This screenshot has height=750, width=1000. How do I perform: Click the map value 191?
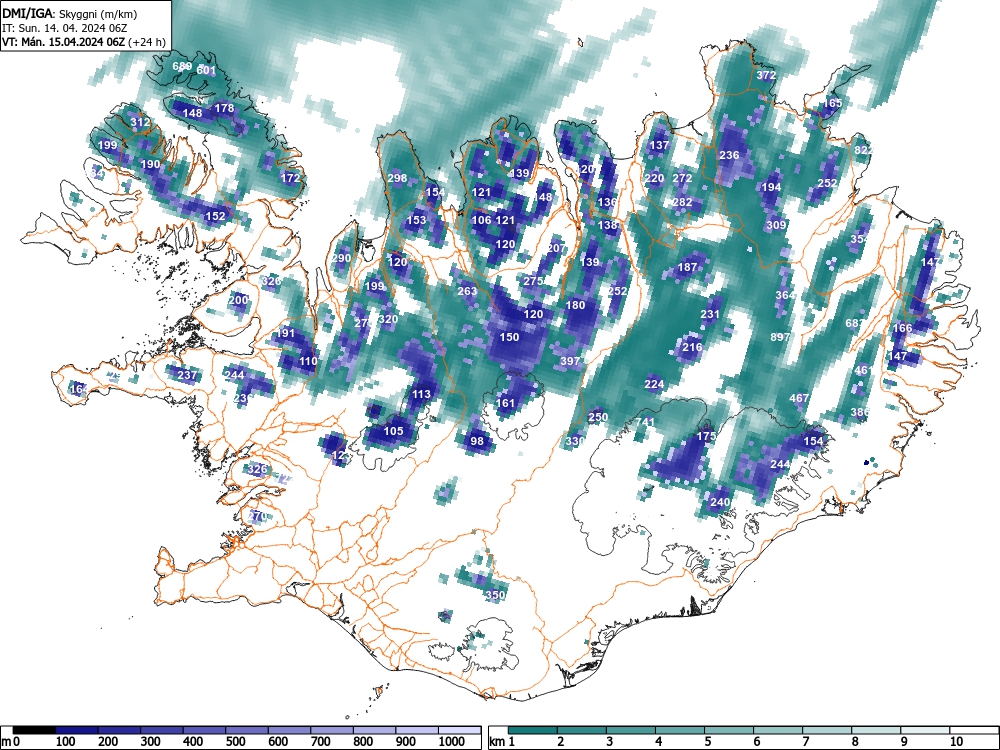285,333
